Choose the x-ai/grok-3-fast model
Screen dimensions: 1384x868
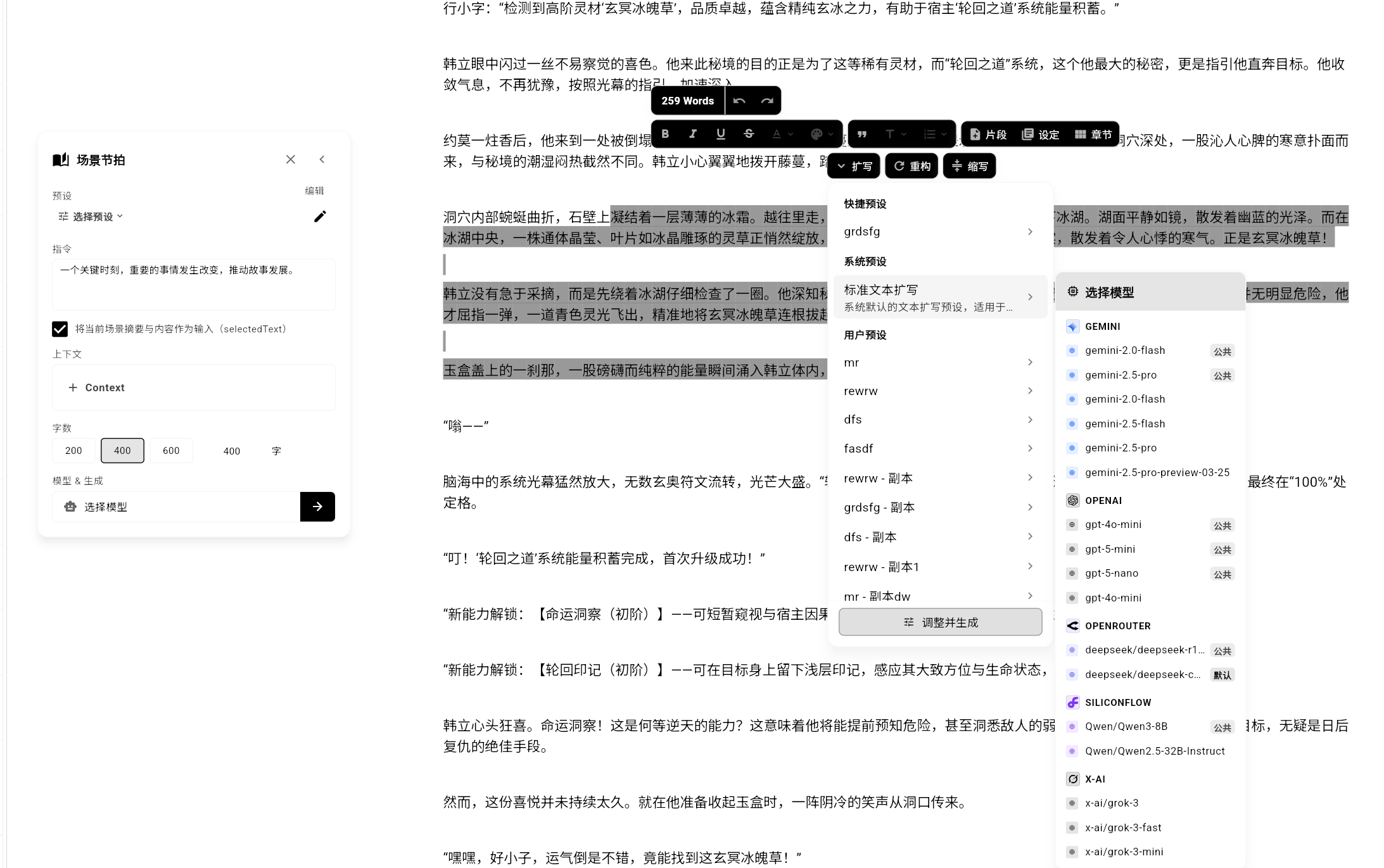[1150, 828]
